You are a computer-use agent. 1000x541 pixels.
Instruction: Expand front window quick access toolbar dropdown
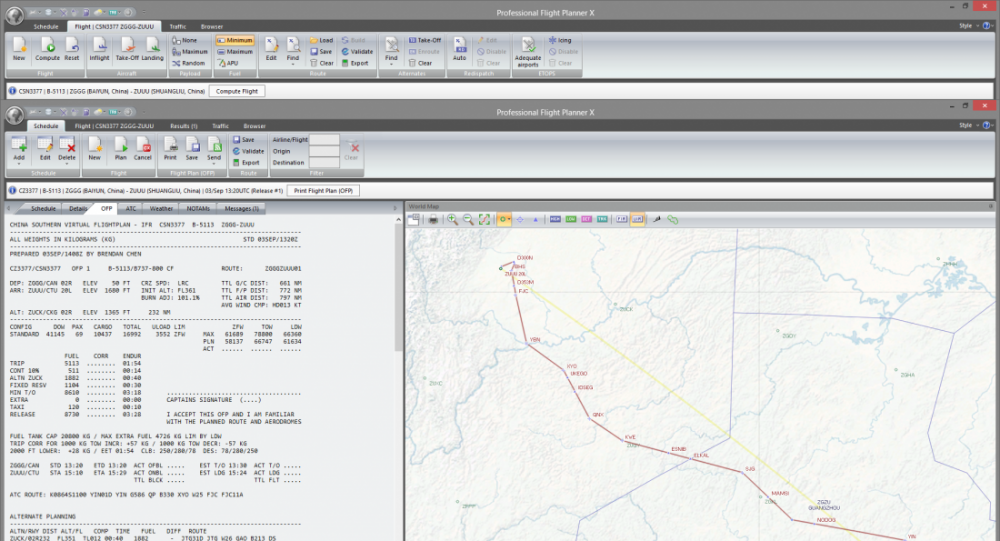[143, 112]
